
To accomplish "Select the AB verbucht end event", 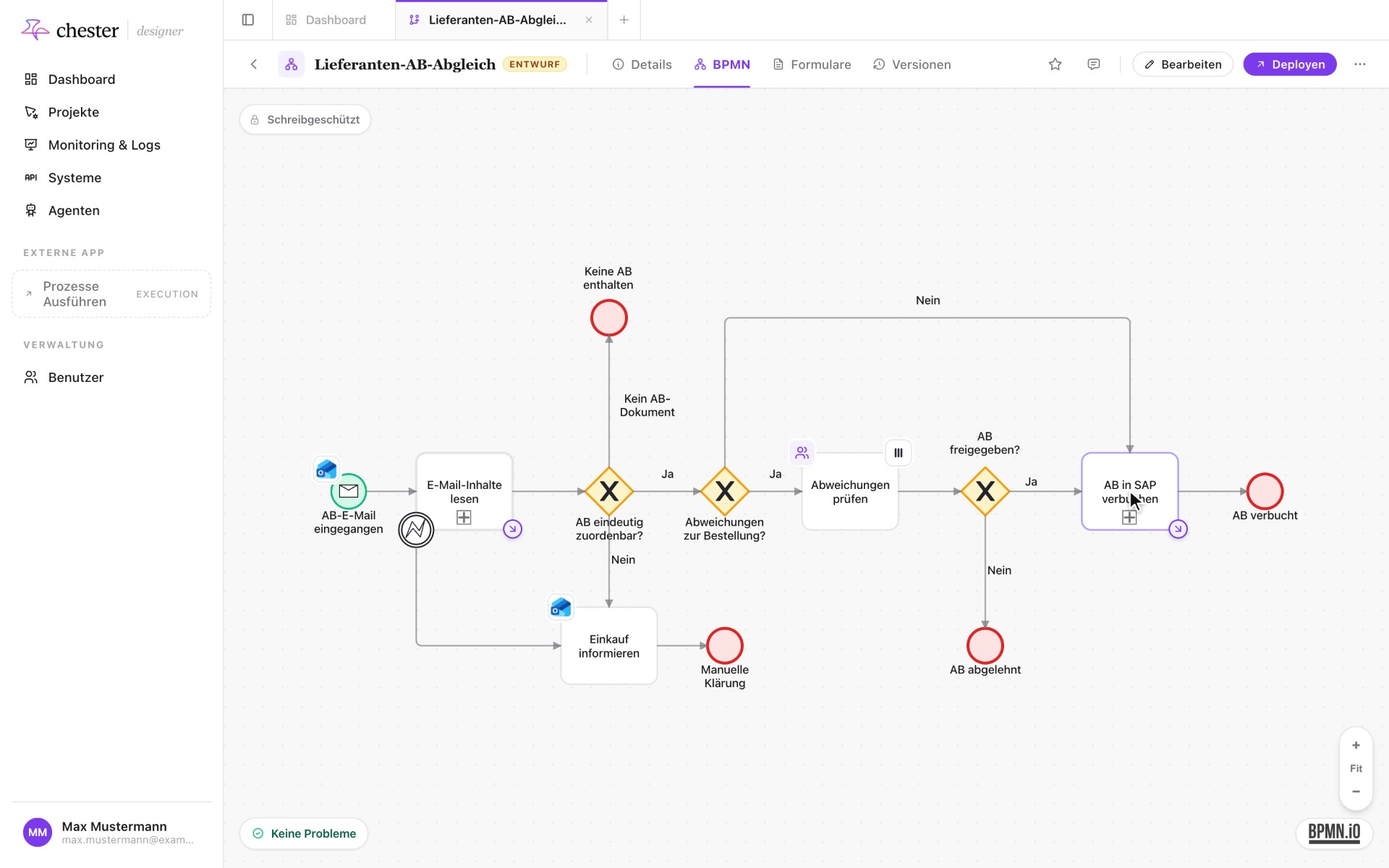I will pos(1265,491).
